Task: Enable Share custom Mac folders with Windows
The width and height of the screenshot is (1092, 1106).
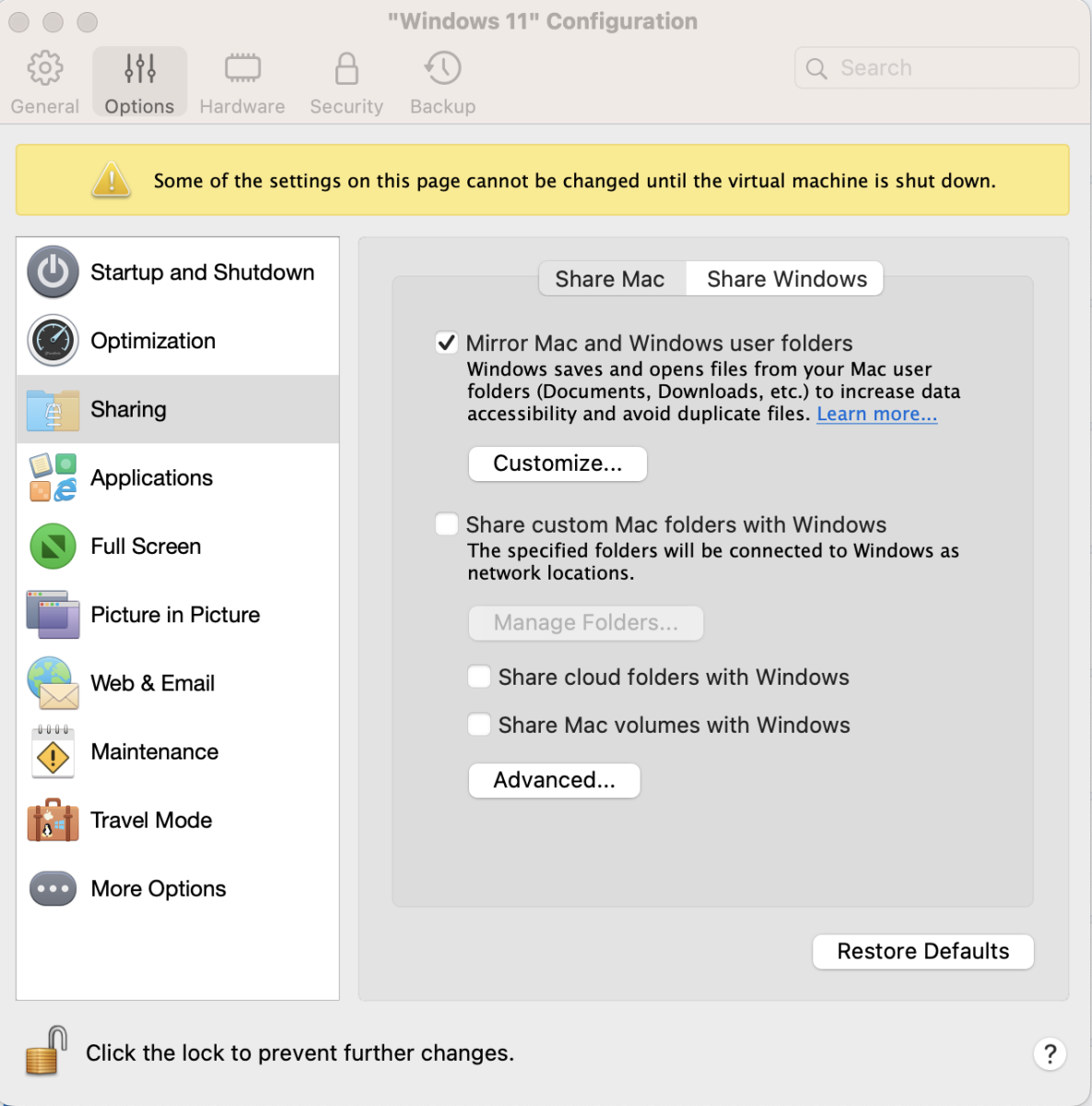Action: tap(447, 524)
